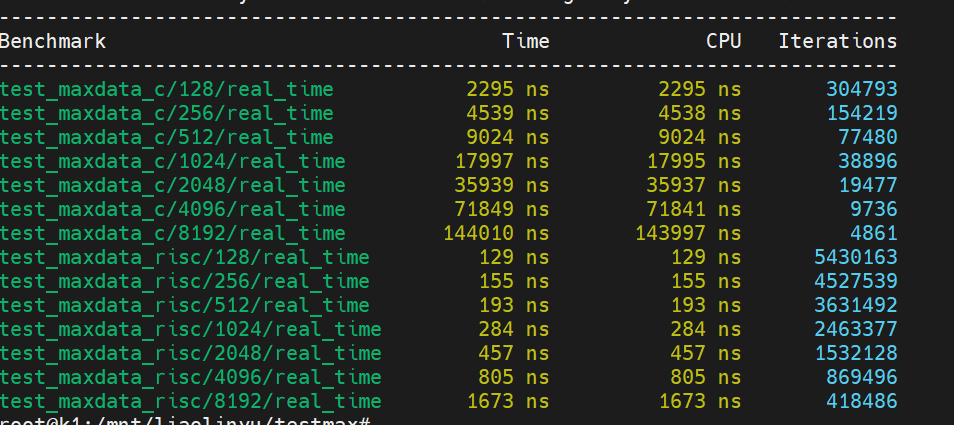This screenshot has width=954, height=425.
Task: Click the Time column header
Action: [526, 41]
